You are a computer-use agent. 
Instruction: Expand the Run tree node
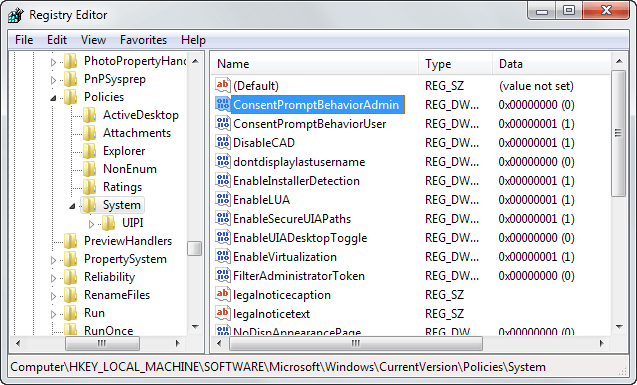coord(53,314)
